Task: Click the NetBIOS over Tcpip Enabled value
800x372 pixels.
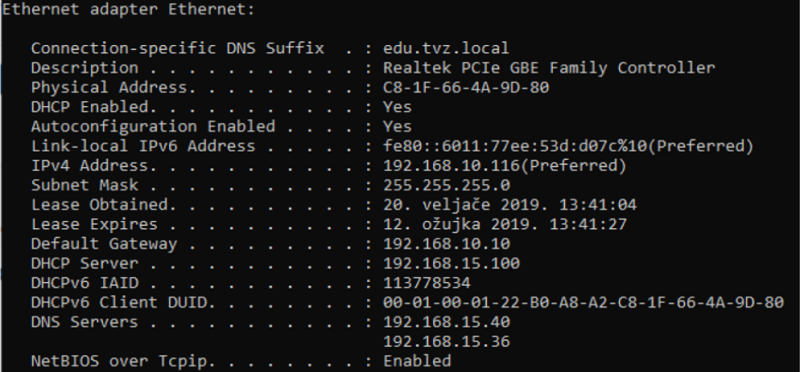Action: pos(417,361)
